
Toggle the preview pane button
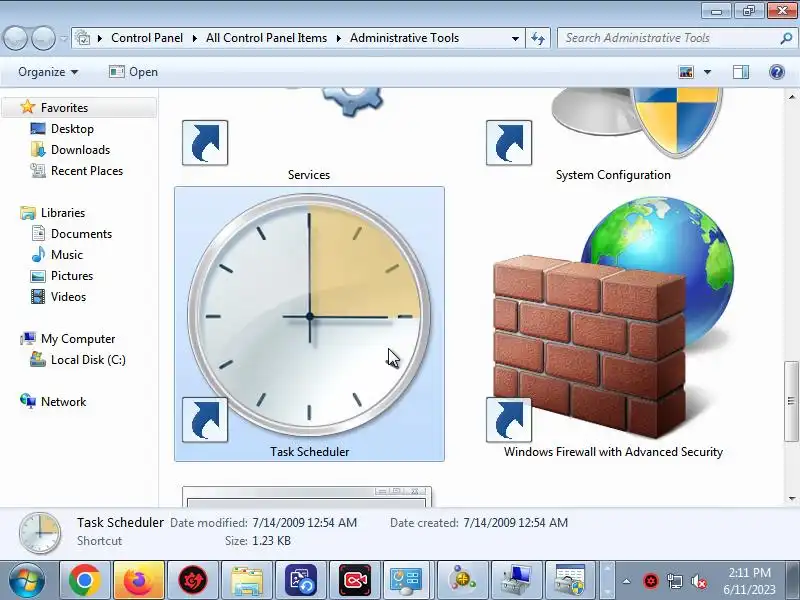coord(741,72)
